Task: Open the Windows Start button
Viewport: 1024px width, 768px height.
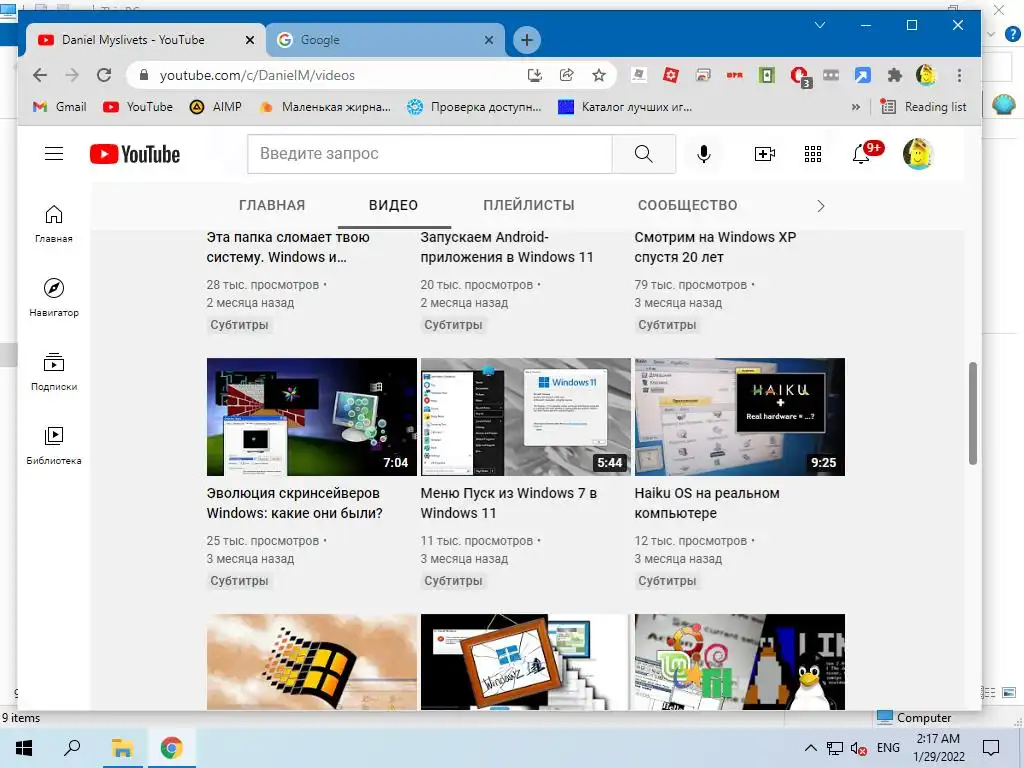Action: [24, 748]
